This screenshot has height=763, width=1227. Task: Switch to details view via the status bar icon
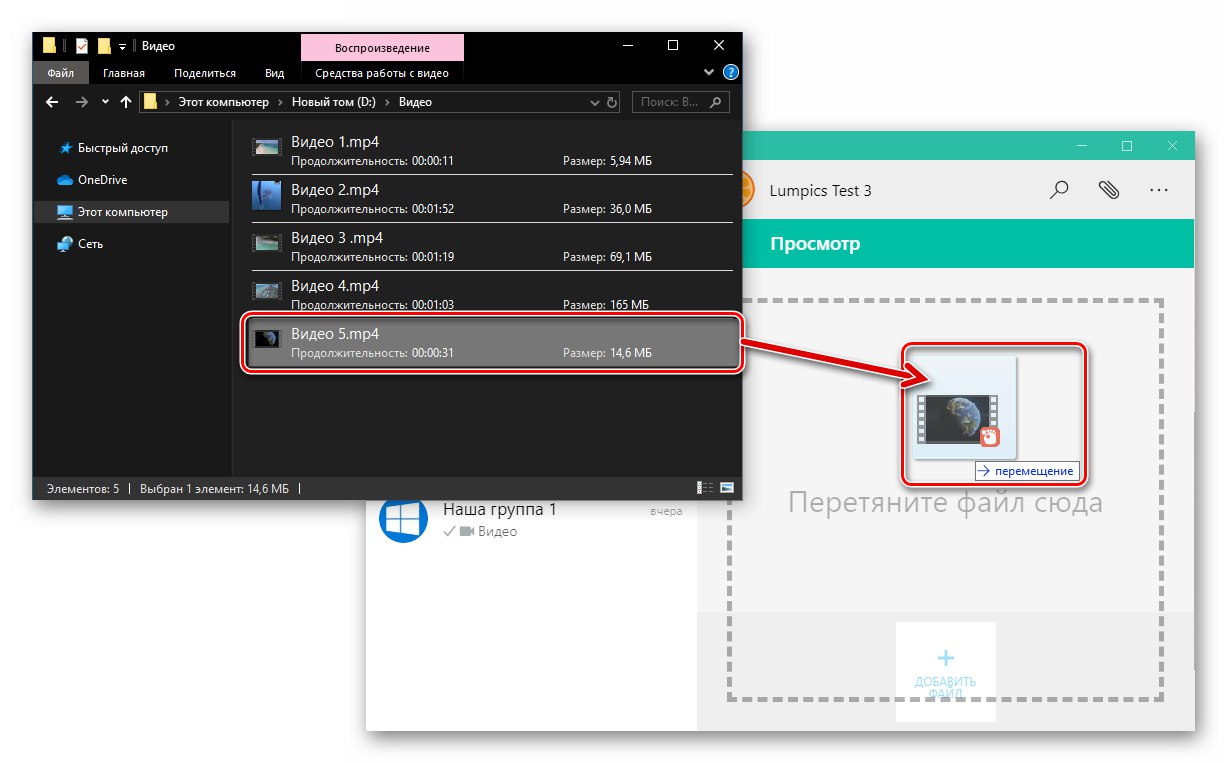(x=705, y=488)
